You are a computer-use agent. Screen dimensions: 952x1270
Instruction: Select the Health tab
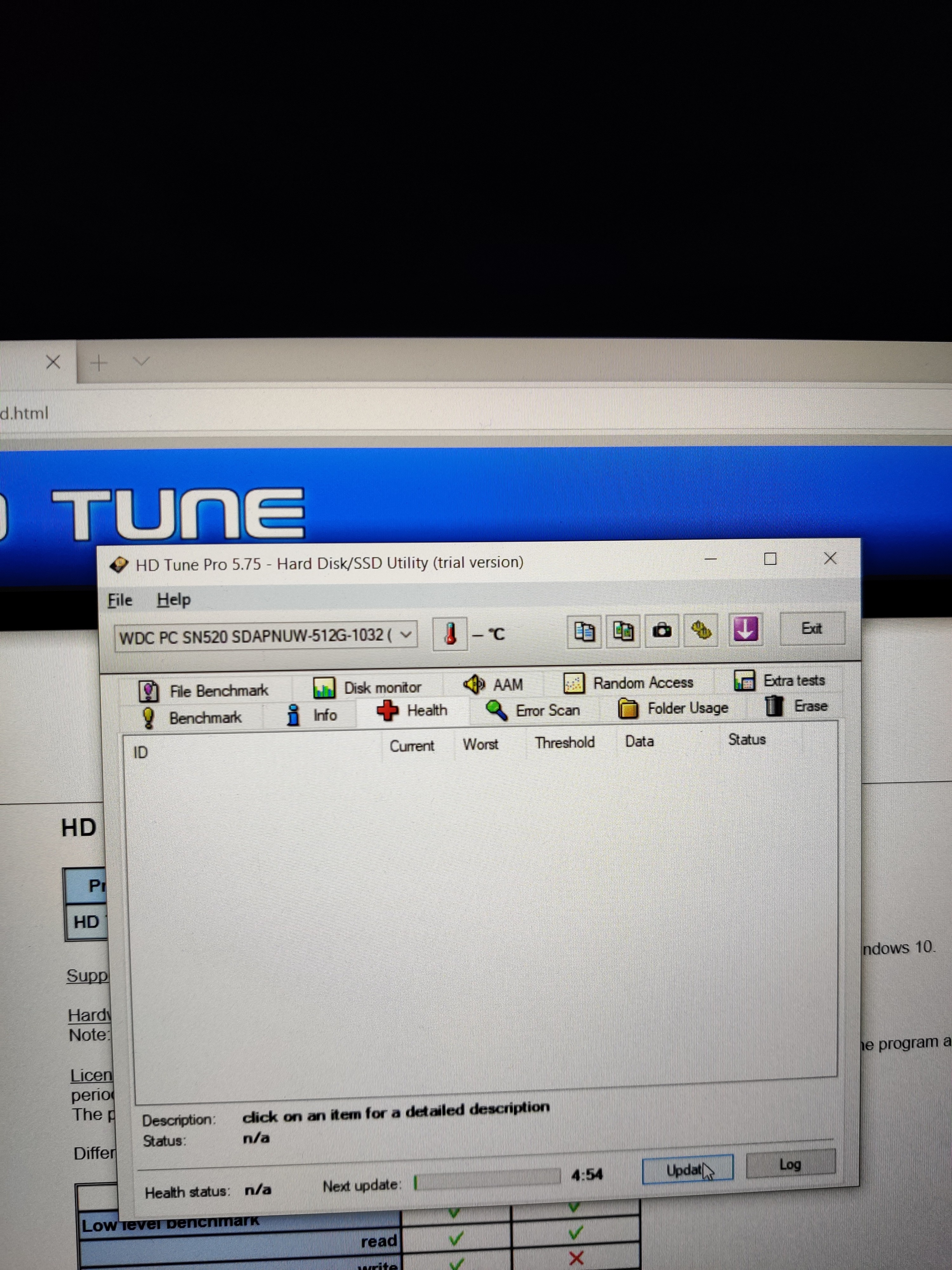[412, 711]
